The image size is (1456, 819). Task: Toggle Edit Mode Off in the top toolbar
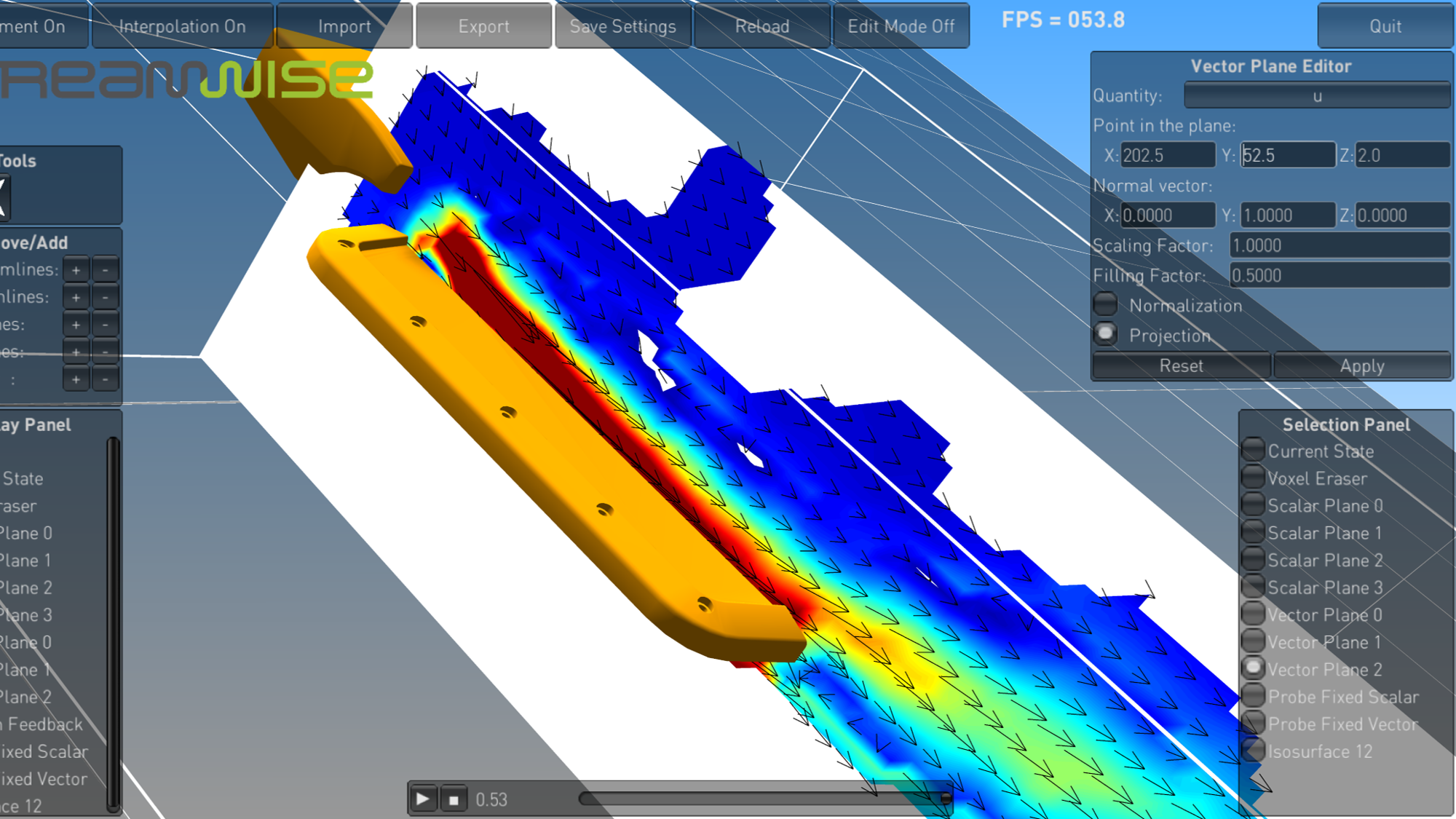901,25
